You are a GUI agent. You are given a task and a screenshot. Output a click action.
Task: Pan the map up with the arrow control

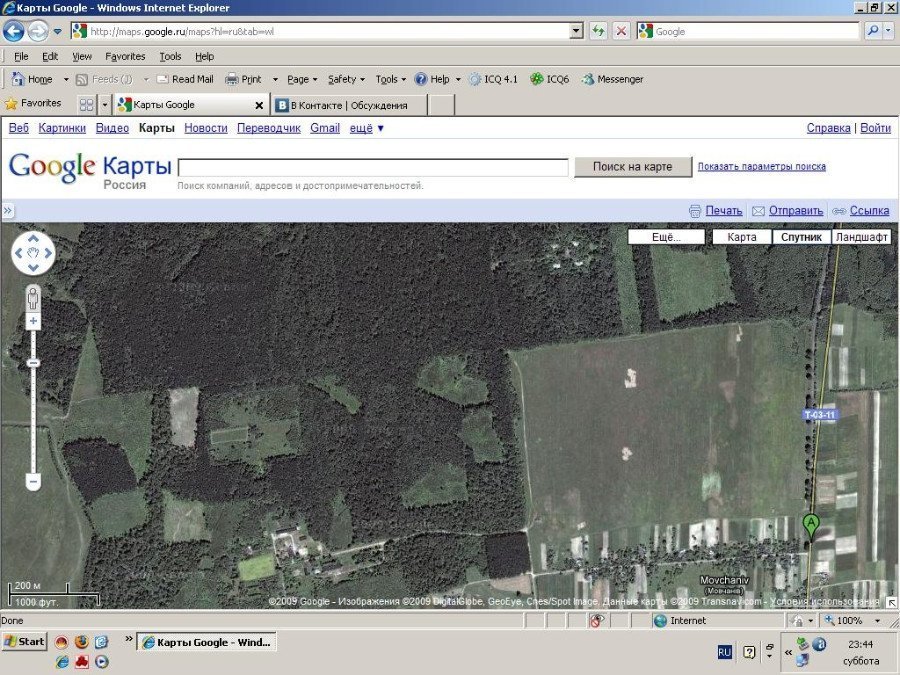click(x=33, y=239)
